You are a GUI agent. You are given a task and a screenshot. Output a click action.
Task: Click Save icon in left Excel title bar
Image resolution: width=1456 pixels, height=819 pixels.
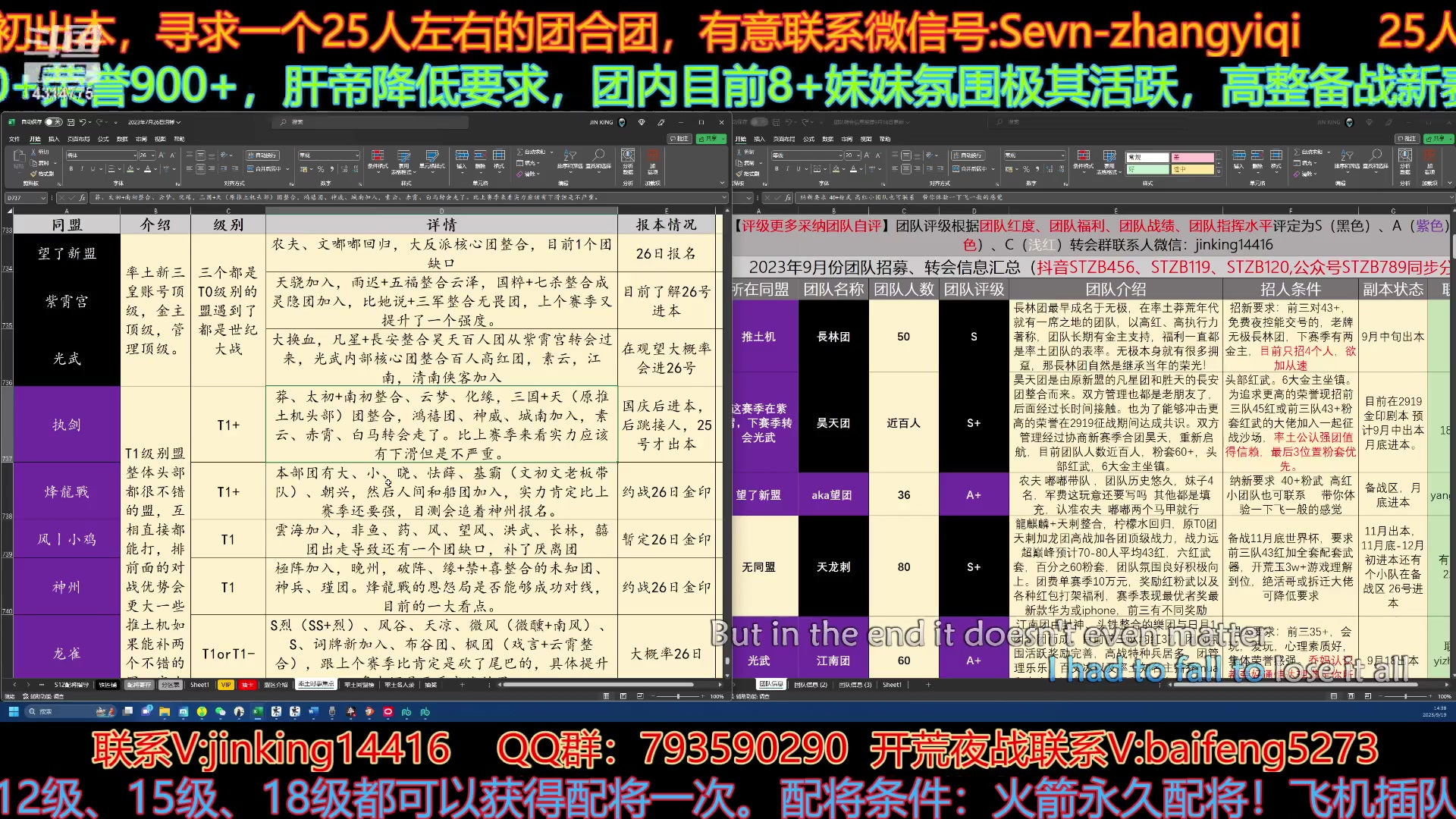(x=71, y=122)
